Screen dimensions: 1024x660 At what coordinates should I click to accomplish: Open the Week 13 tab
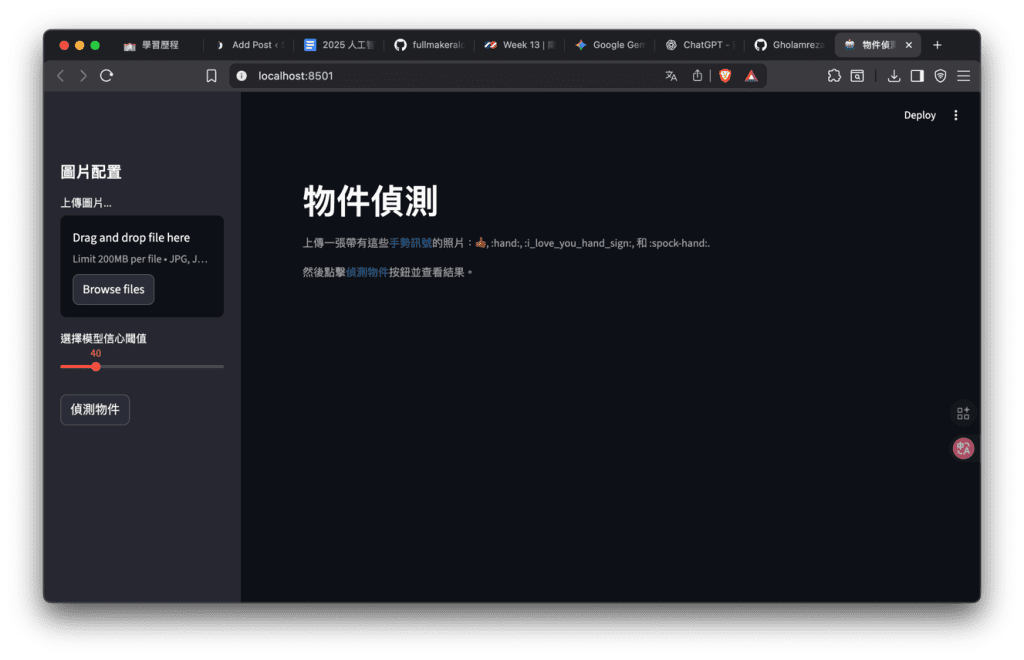[520, 45]
